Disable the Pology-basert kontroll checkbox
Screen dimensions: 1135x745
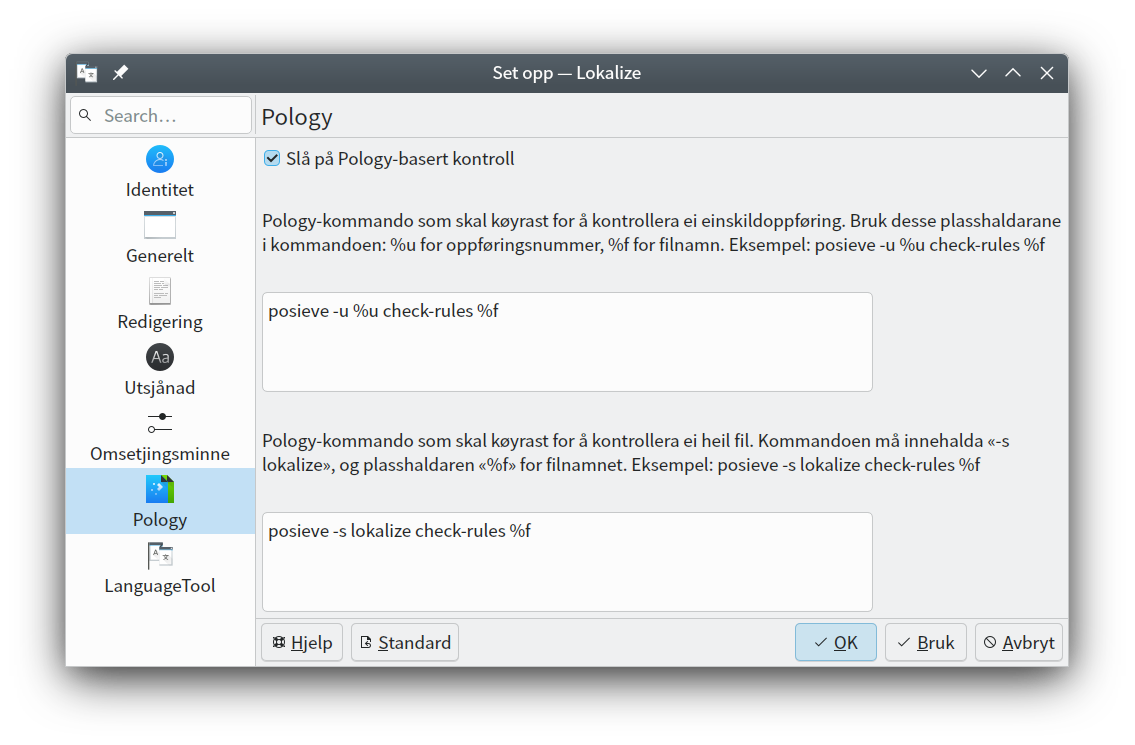[x=272, y=159]
